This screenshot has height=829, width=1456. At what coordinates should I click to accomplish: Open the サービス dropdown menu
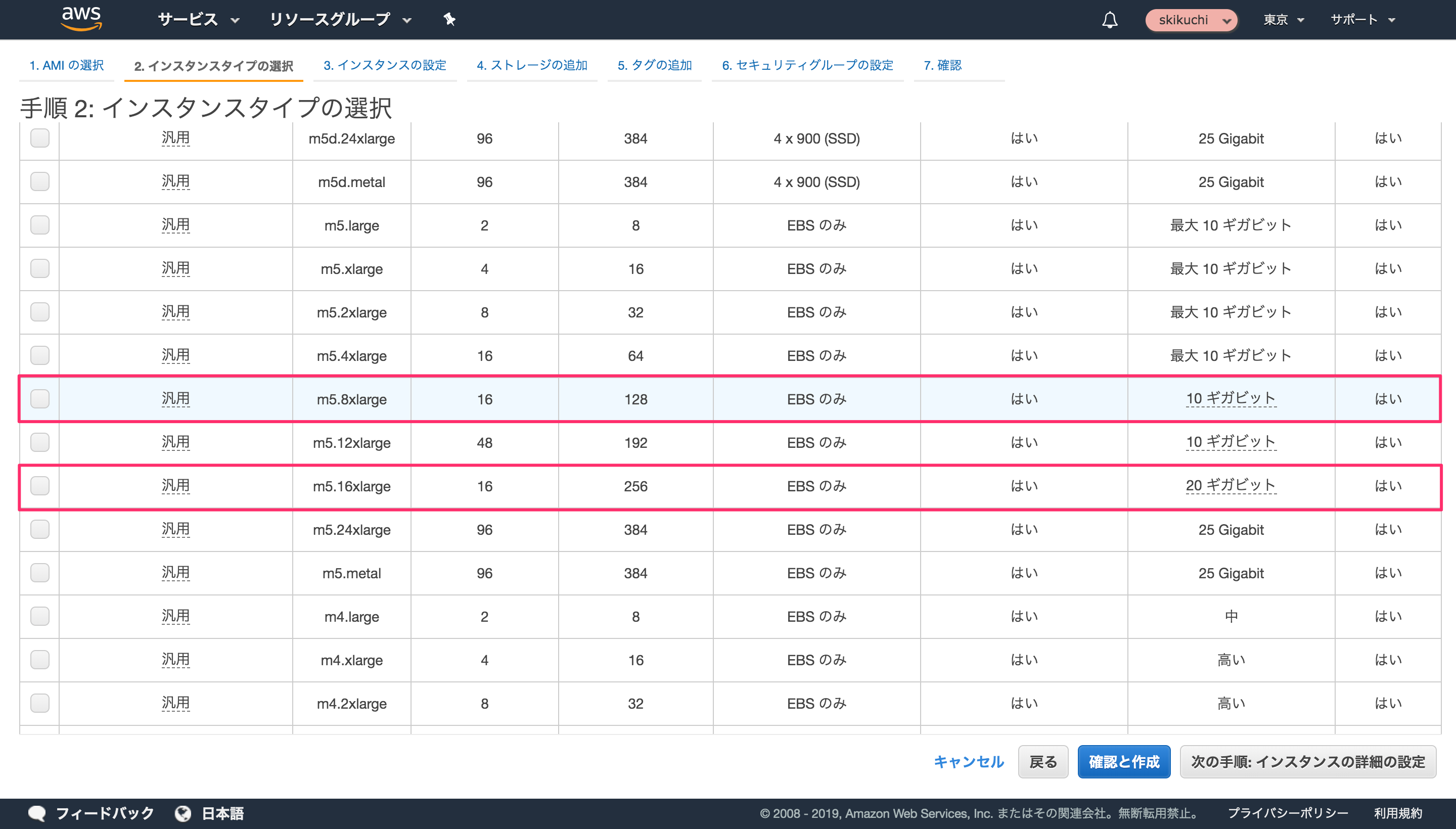coord(198,19)
